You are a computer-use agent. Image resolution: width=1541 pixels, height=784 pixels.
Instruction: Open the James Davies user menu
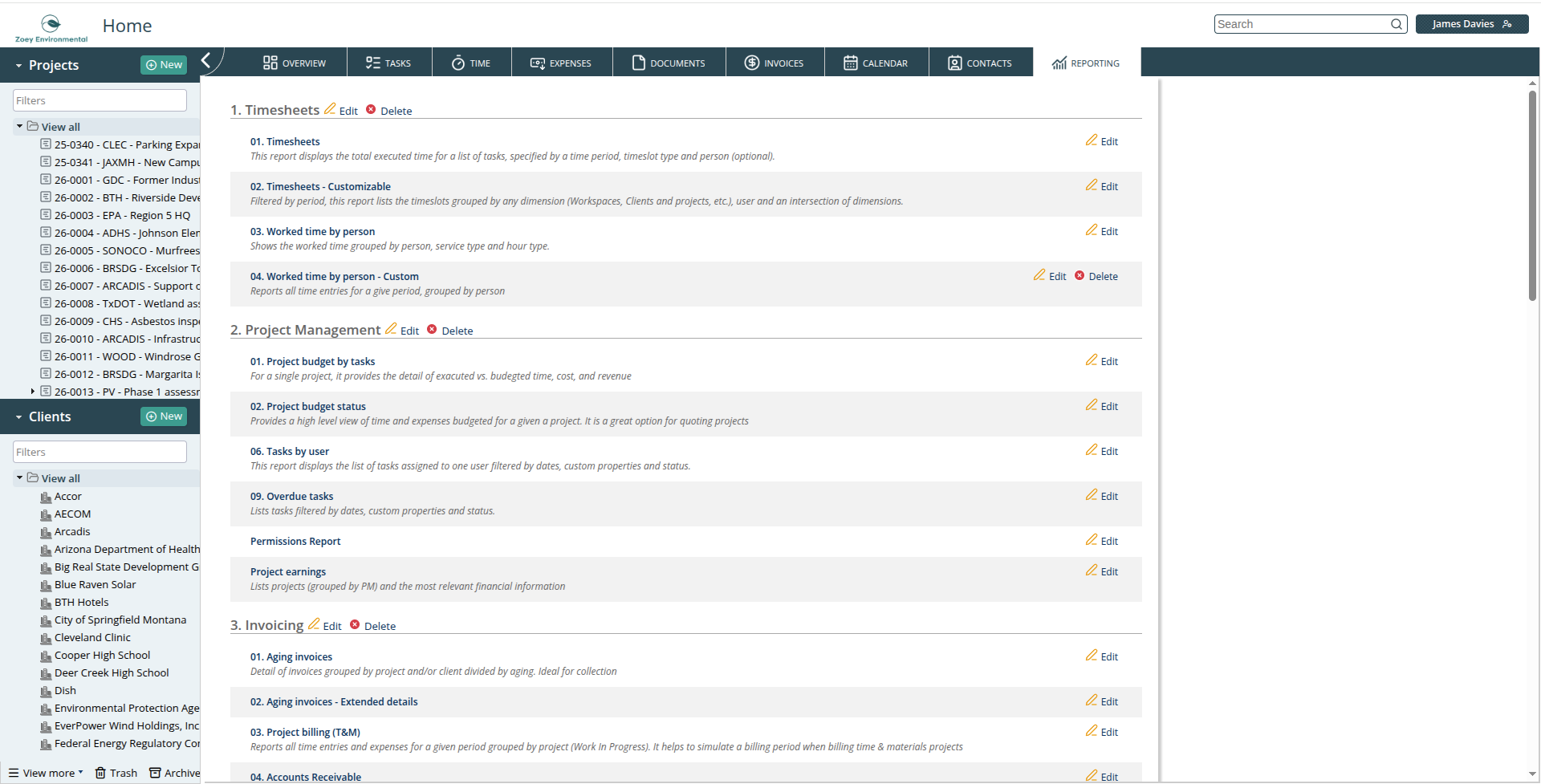click(1472, 24)
